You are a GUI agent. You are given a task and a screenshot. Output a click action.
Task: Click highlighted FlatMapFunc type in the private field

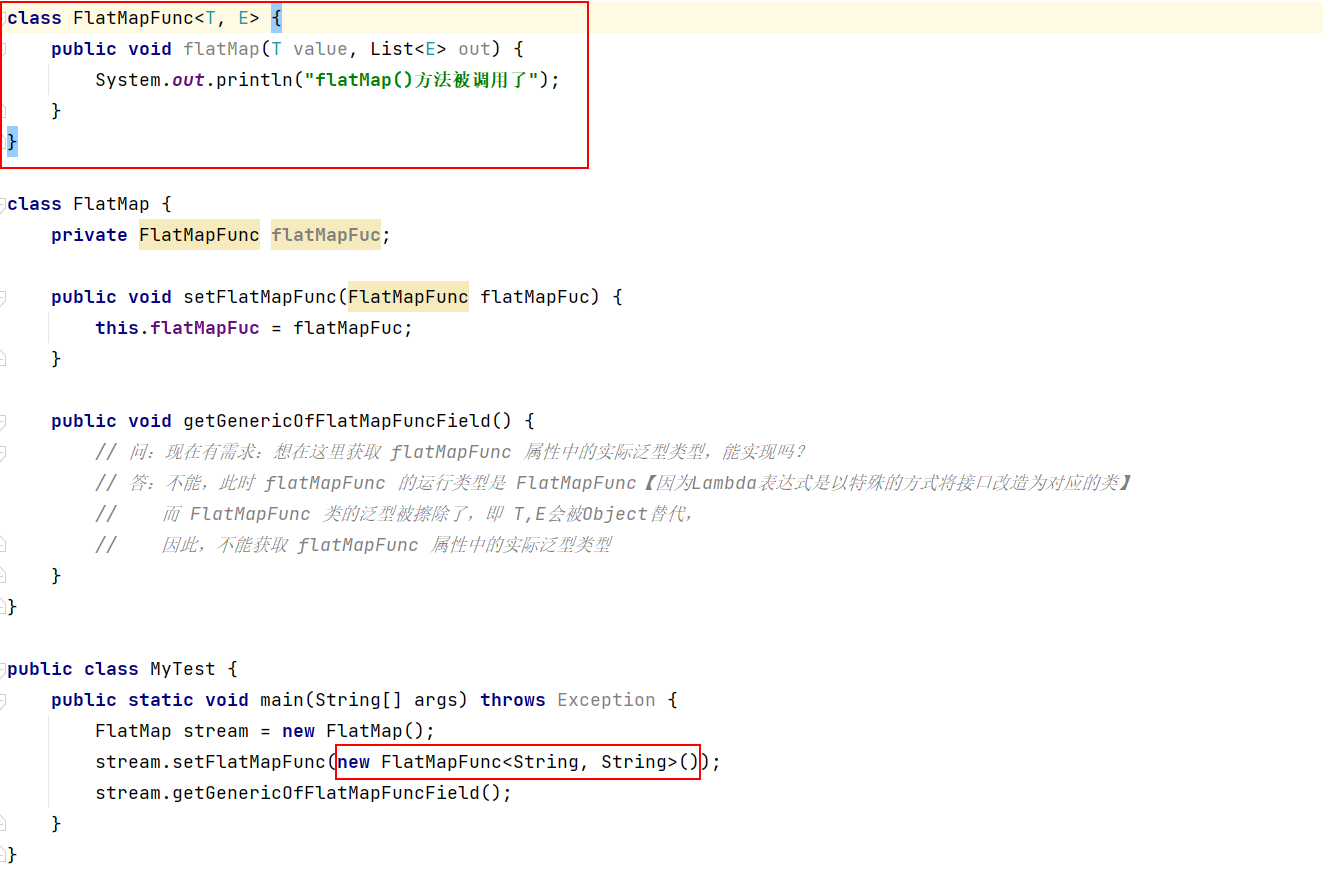coord(199,235)
